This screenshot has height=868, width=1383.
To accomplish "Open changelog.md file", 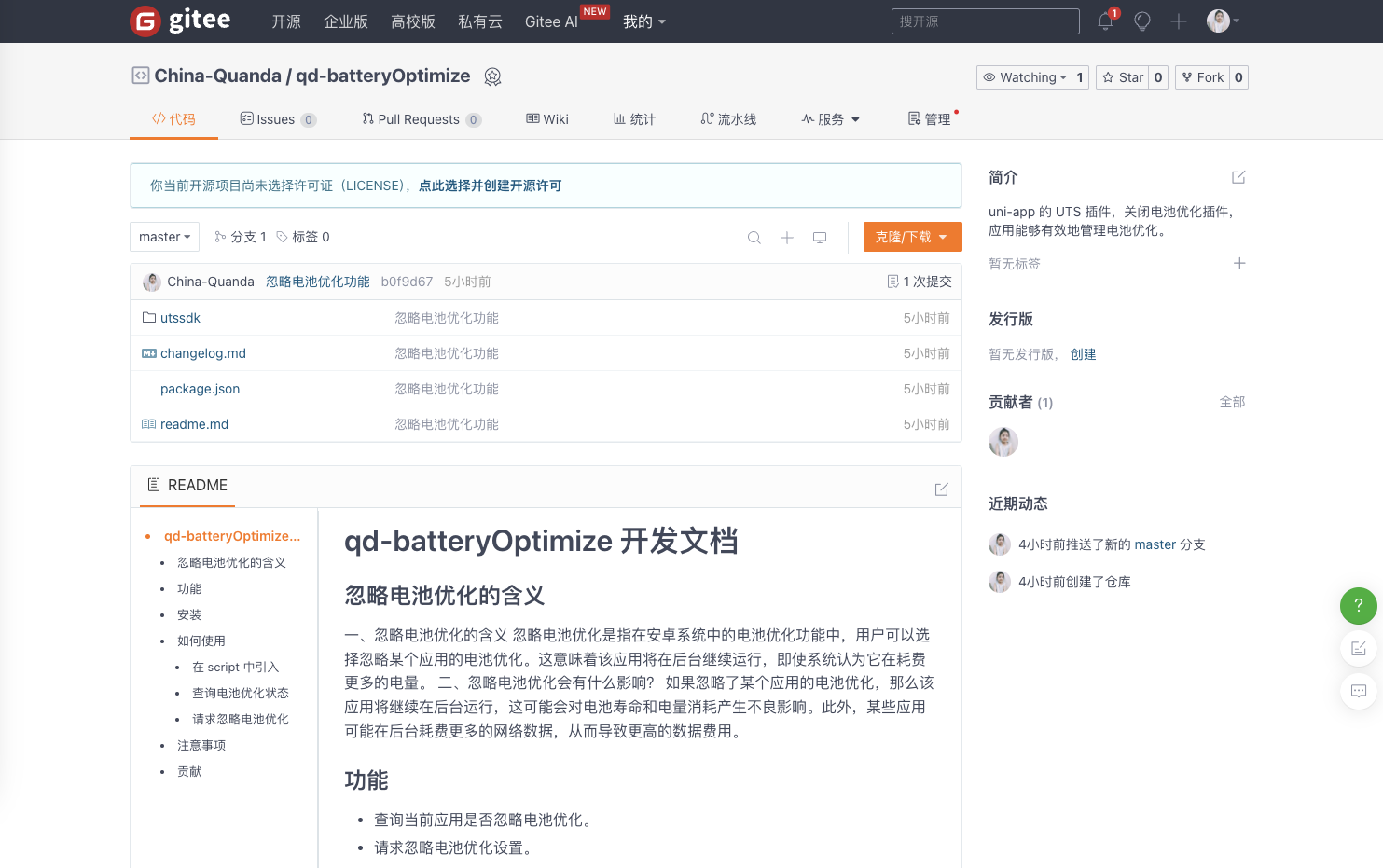I will click(x=203, y=353).
